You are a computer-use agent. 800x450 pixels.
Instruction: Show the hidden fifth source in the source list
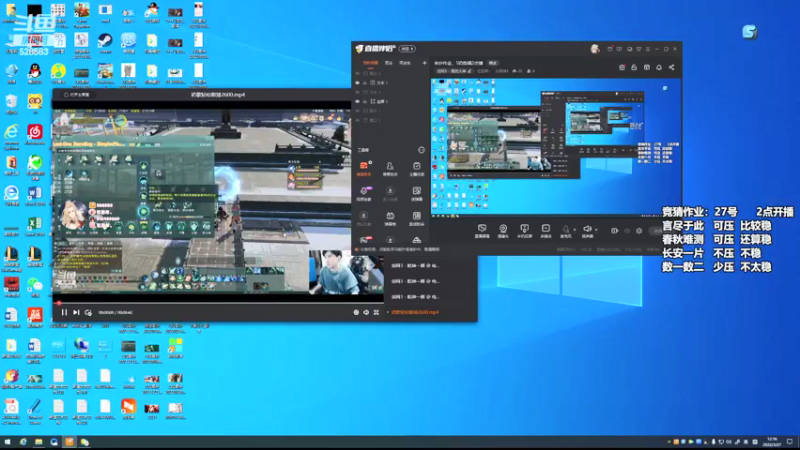tap(358, 111)
